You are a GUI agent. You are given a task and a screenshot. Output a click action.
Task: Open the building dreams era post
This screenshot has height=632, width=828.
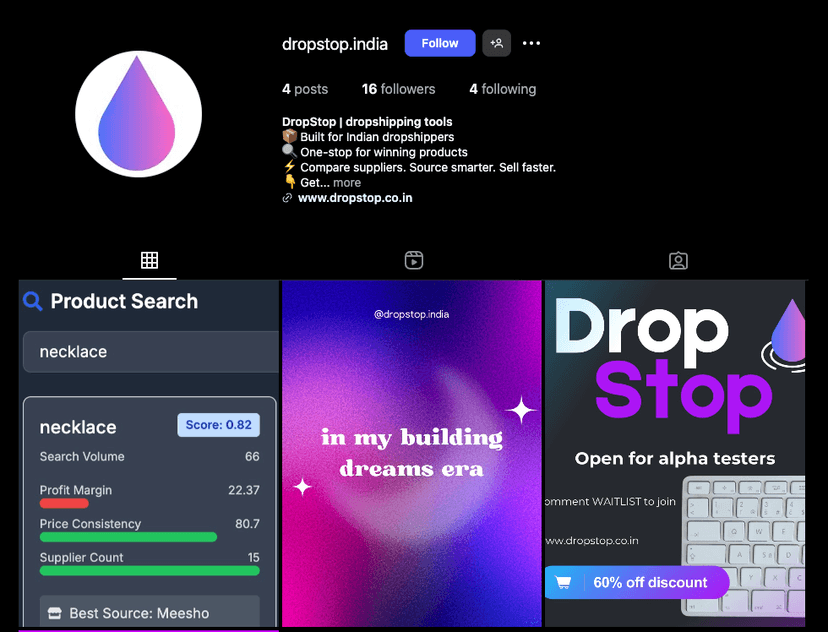pos(412,453)
